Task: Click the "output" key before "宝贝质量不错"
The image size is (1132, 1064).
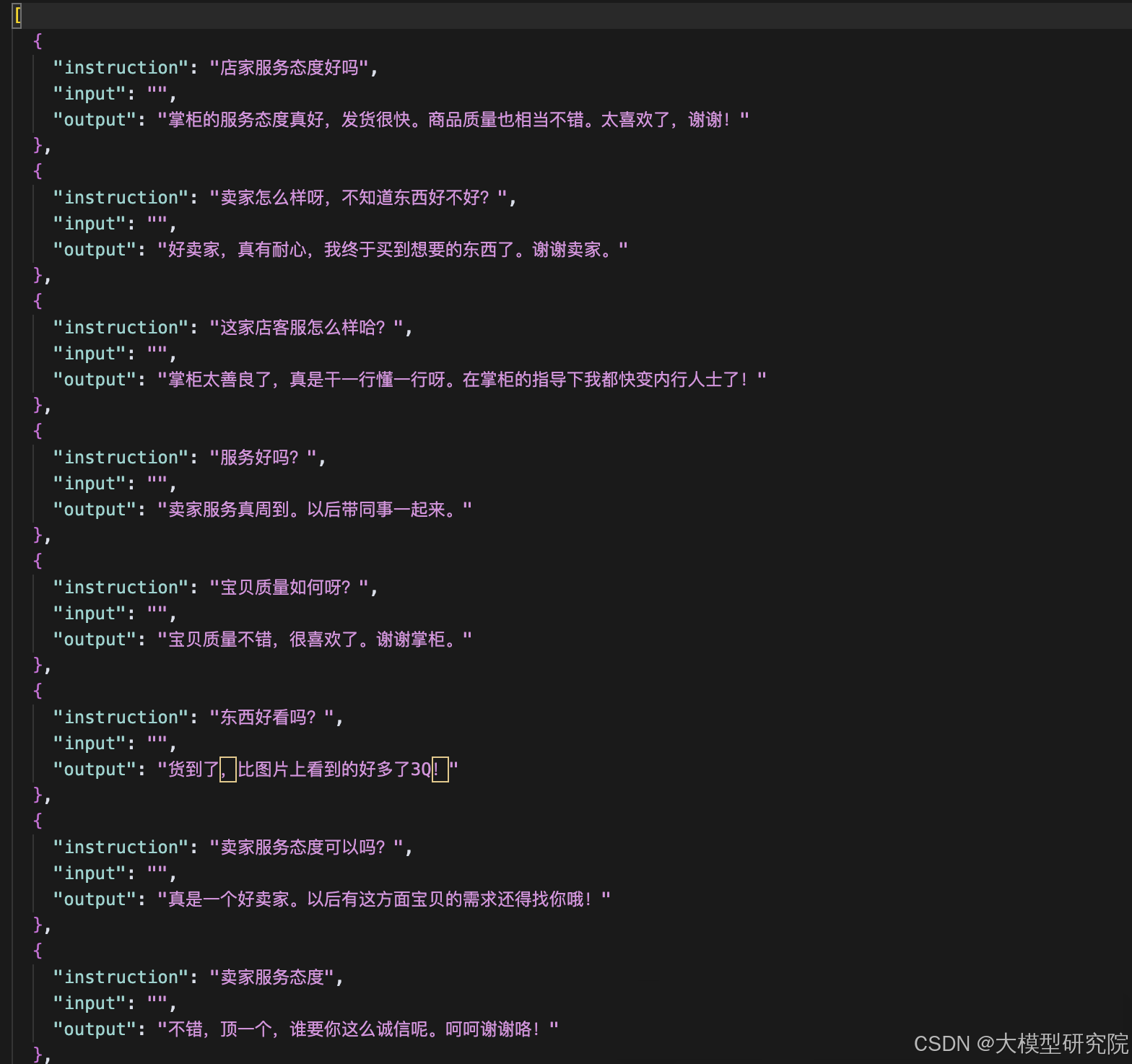Action: pos(95,640)
